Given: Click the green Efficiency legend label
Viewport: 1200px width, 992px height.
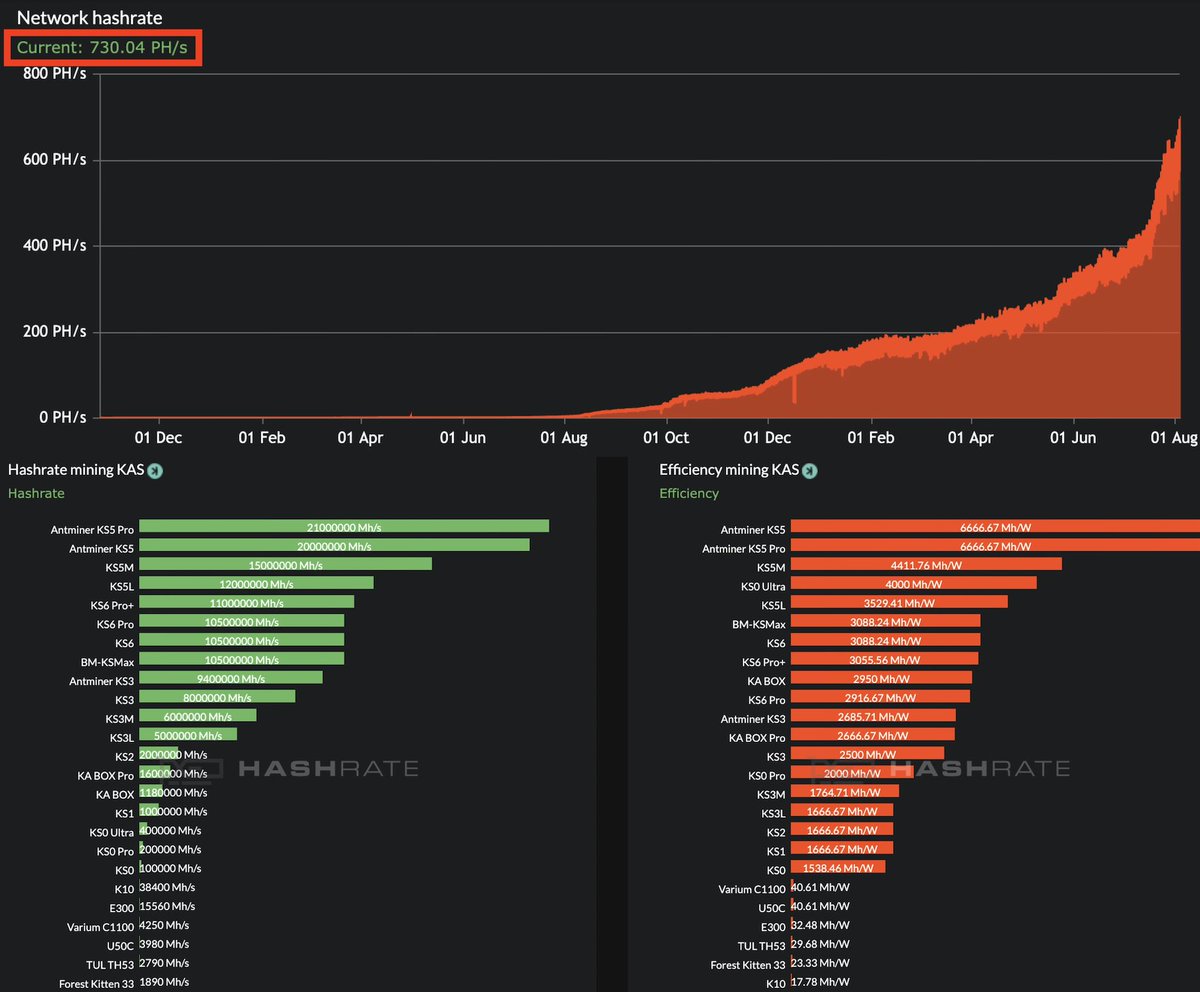Looking at the screenshot, I should click(689, 493).
